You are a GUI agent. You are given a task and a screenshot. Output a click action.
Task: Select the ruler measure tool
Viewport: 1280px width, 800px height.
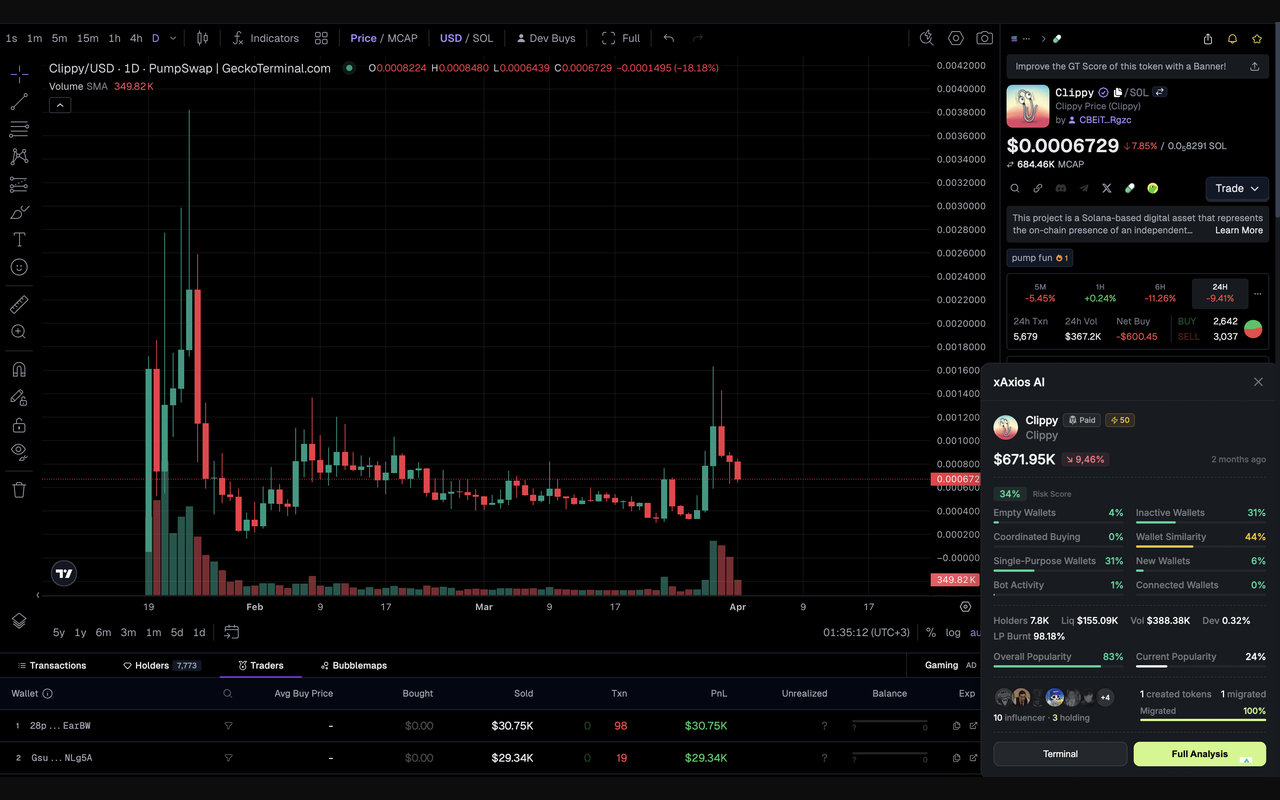click(x=19, y=304)
